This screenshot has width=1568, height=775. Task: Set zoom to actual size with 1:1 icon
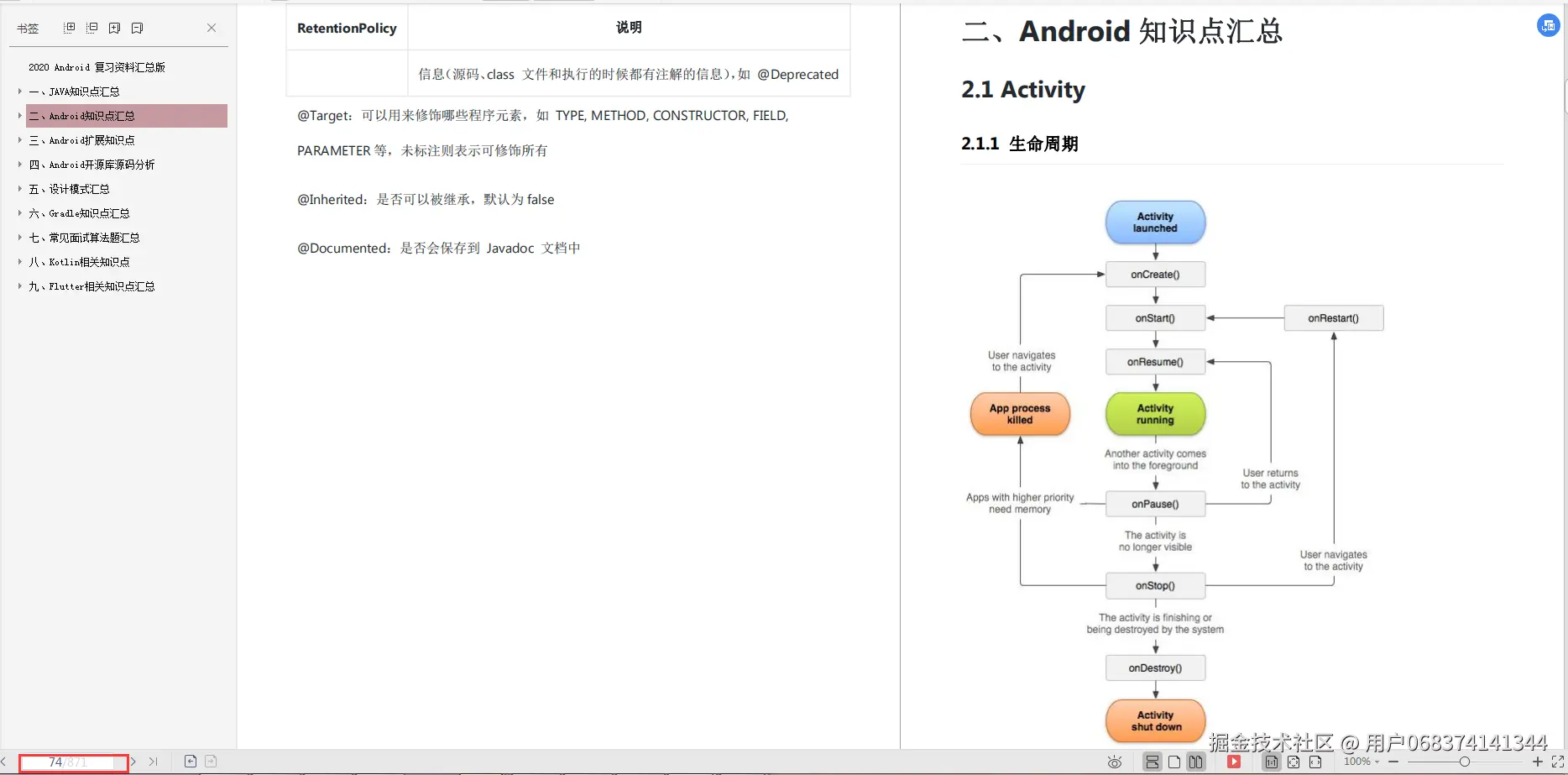tap(1271, 762)
